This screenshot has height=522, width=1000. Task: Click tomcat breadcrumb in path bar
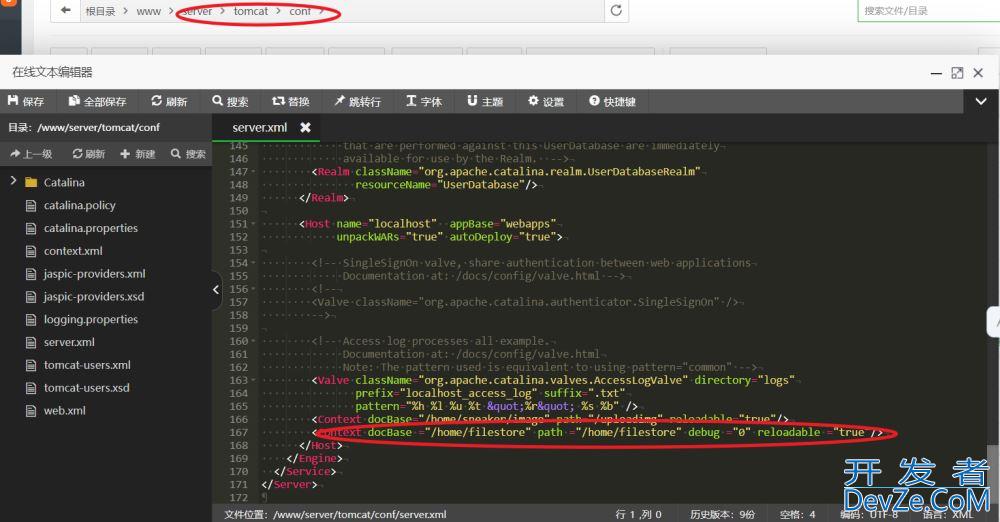pyautogui.click(x=251, y=11)
